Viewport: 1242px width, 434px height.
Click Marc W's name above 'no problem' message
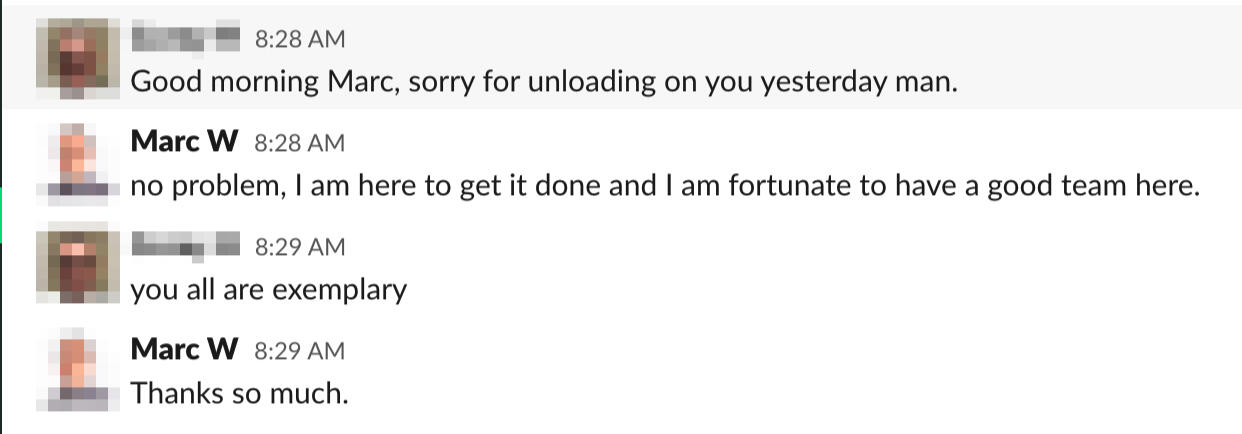click(184, 143)
